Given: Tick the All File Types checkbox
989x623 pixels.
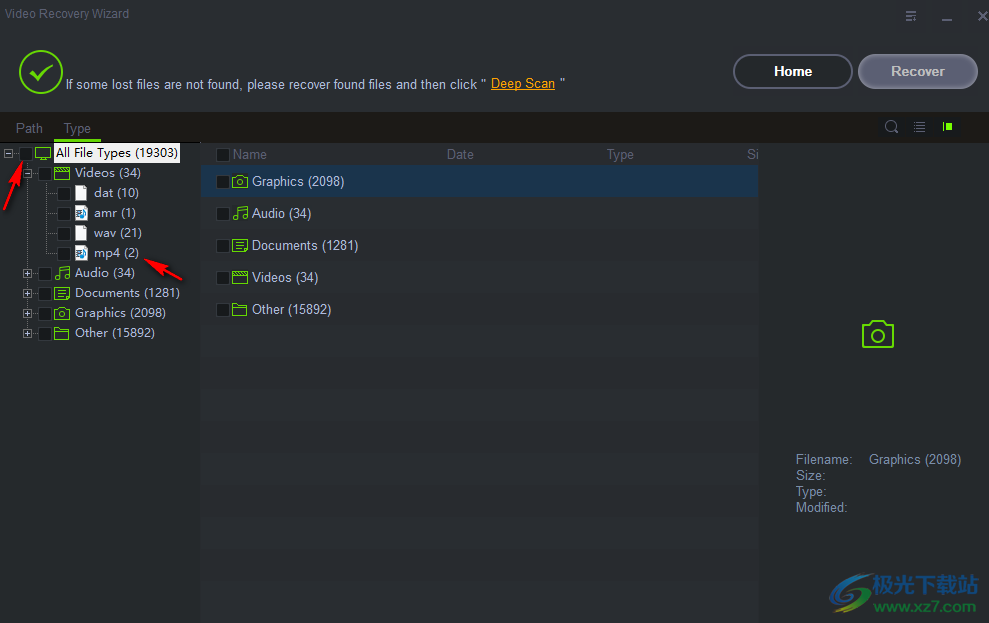Looking at the screenshot, I should pos(25,153).
